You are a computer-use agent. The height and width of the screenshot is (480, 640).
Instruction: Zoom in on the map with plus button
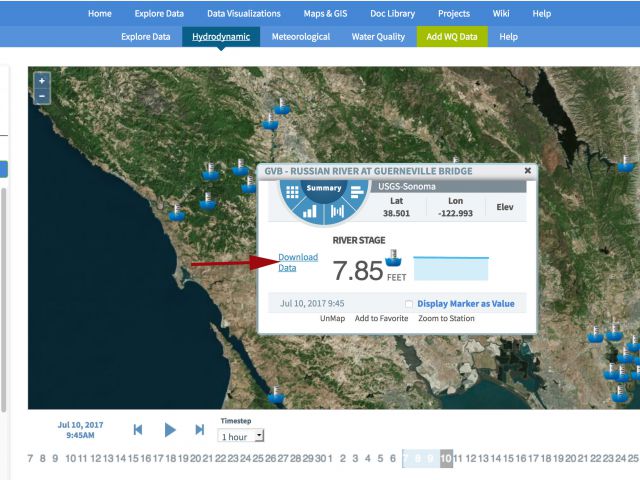tap(42, 81)
